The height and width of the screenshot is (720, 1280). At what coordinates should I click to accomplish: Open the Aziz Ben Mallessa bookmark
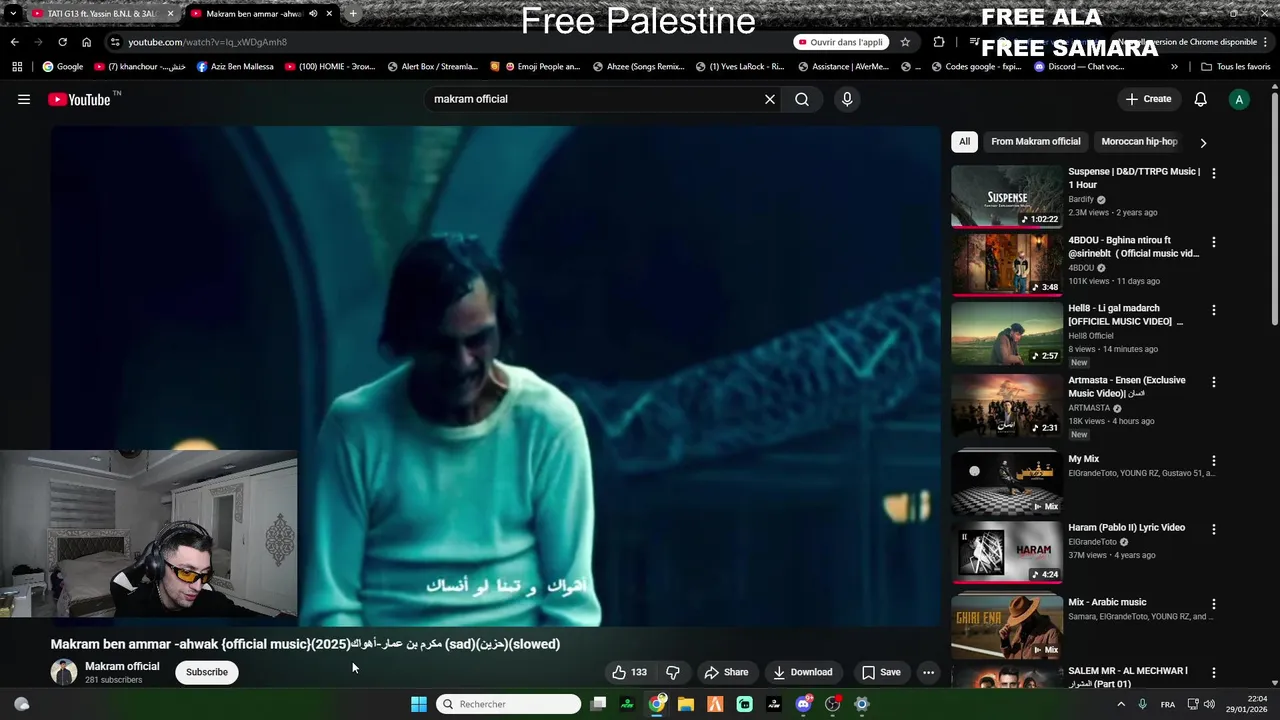tap(235, 67)
